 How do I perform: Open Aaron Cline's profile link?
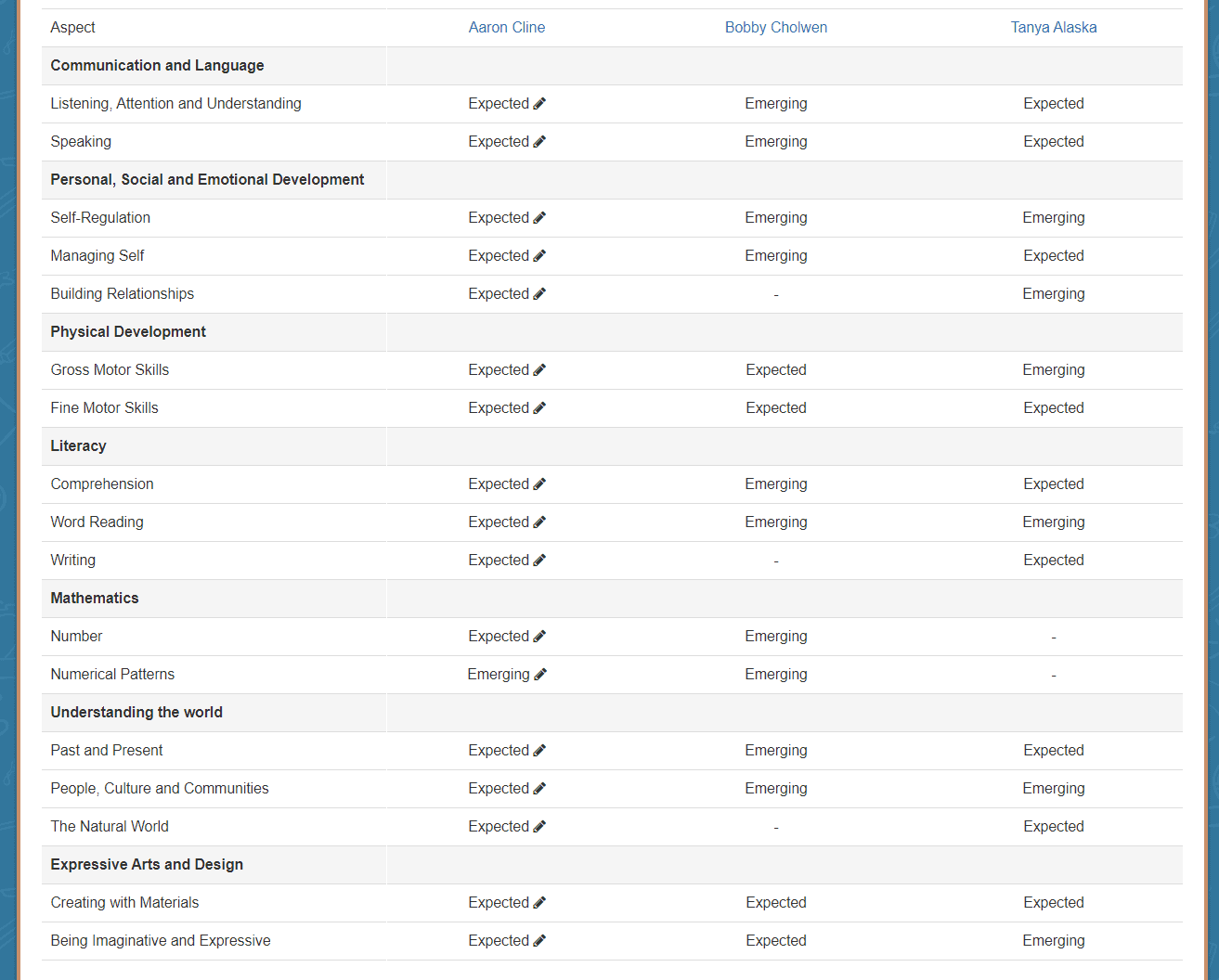pos(507,28)
